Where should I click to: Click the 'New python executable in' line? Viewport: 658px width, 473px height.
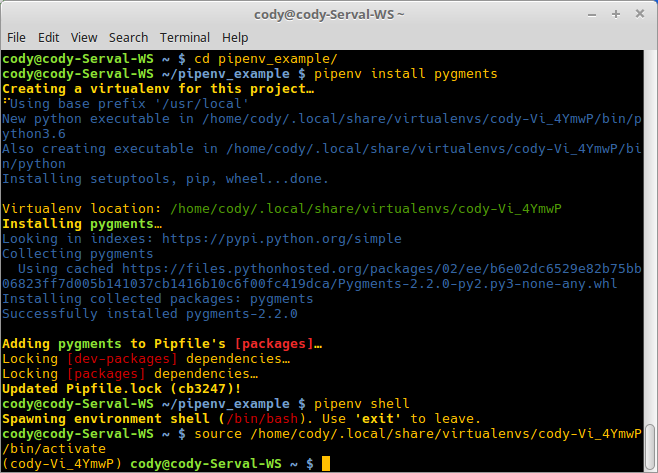click(x=322, y=119)
